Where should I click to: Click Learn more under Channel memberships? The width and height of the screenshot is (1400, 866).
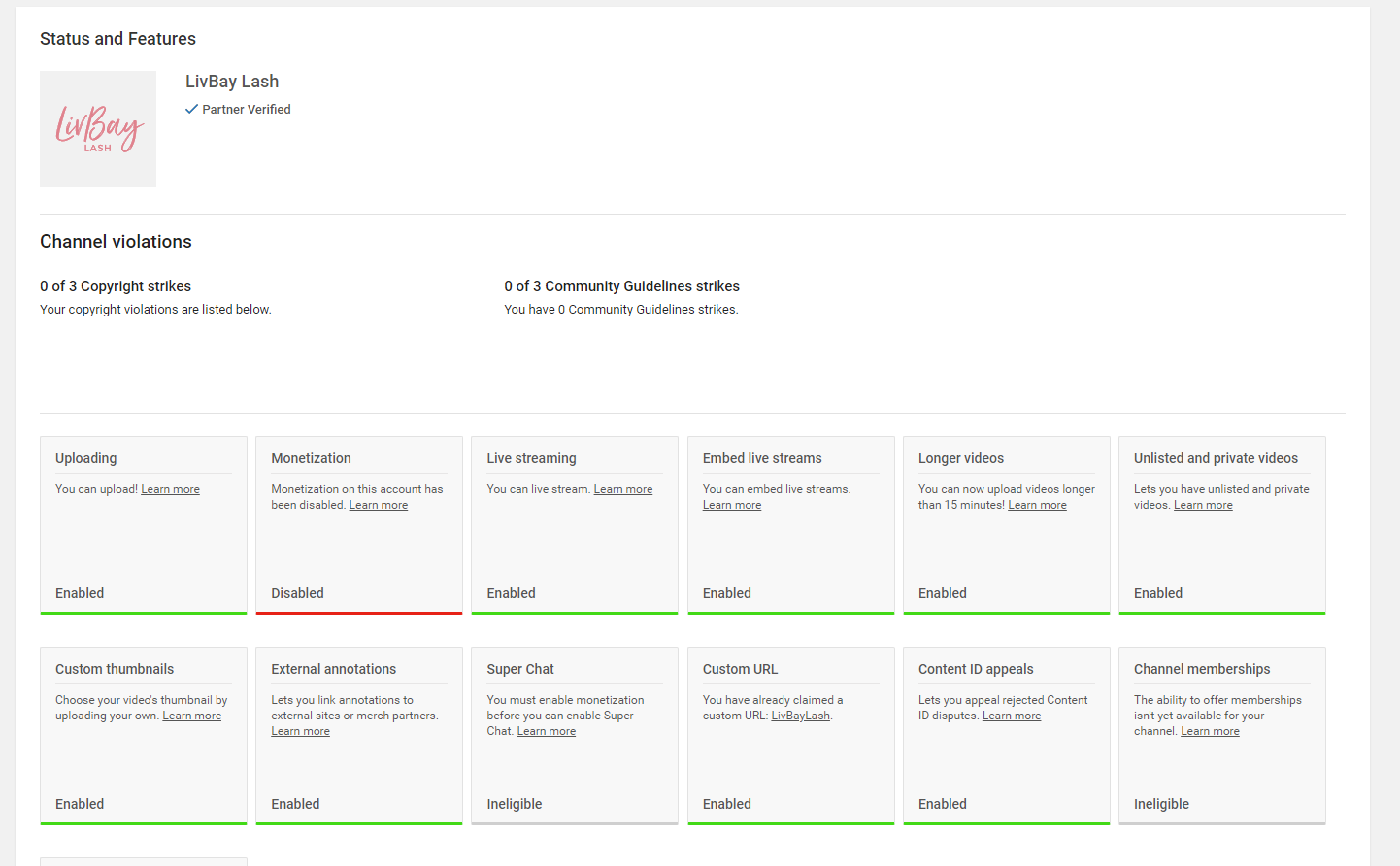1210,731
